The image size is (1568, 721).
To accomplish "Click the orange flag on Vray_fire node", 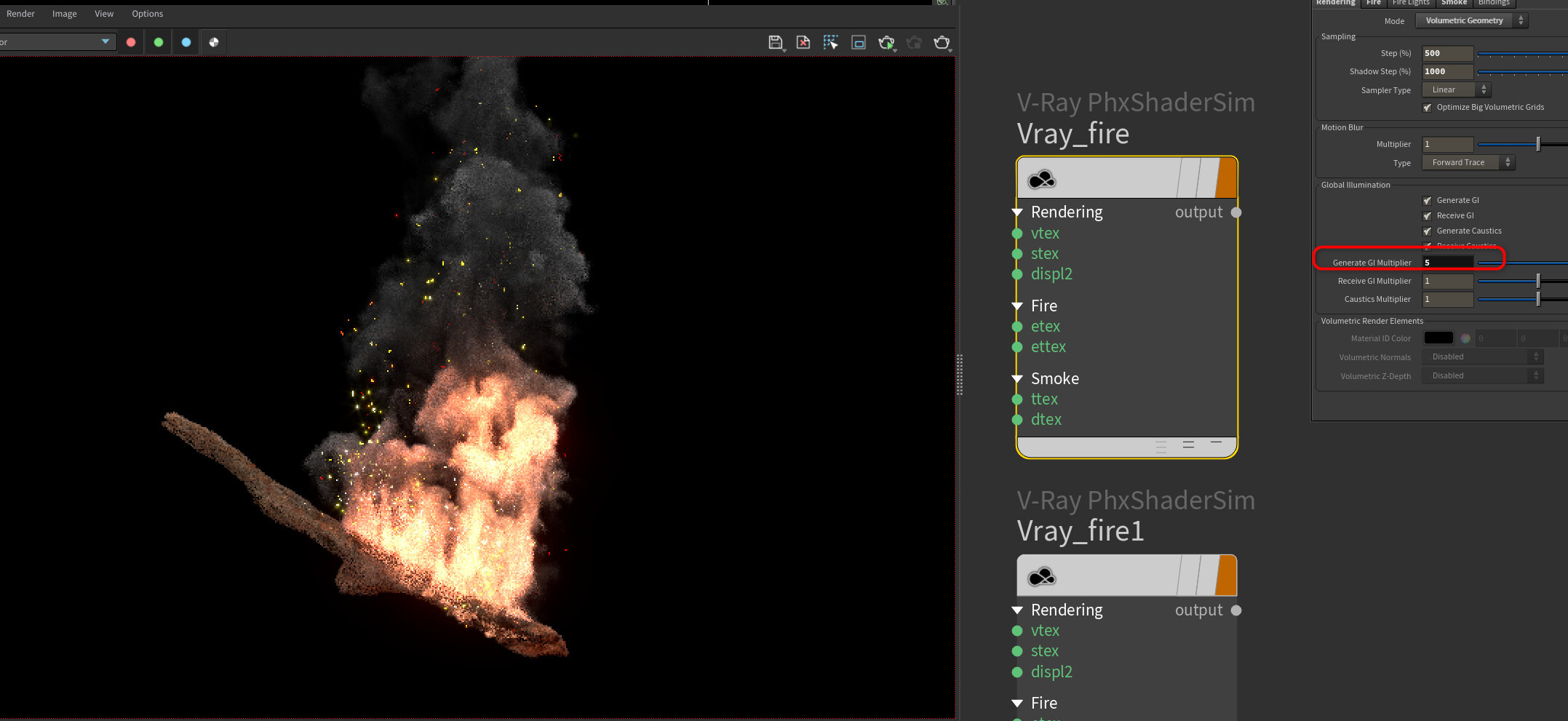I will (x=1226, y=178).
